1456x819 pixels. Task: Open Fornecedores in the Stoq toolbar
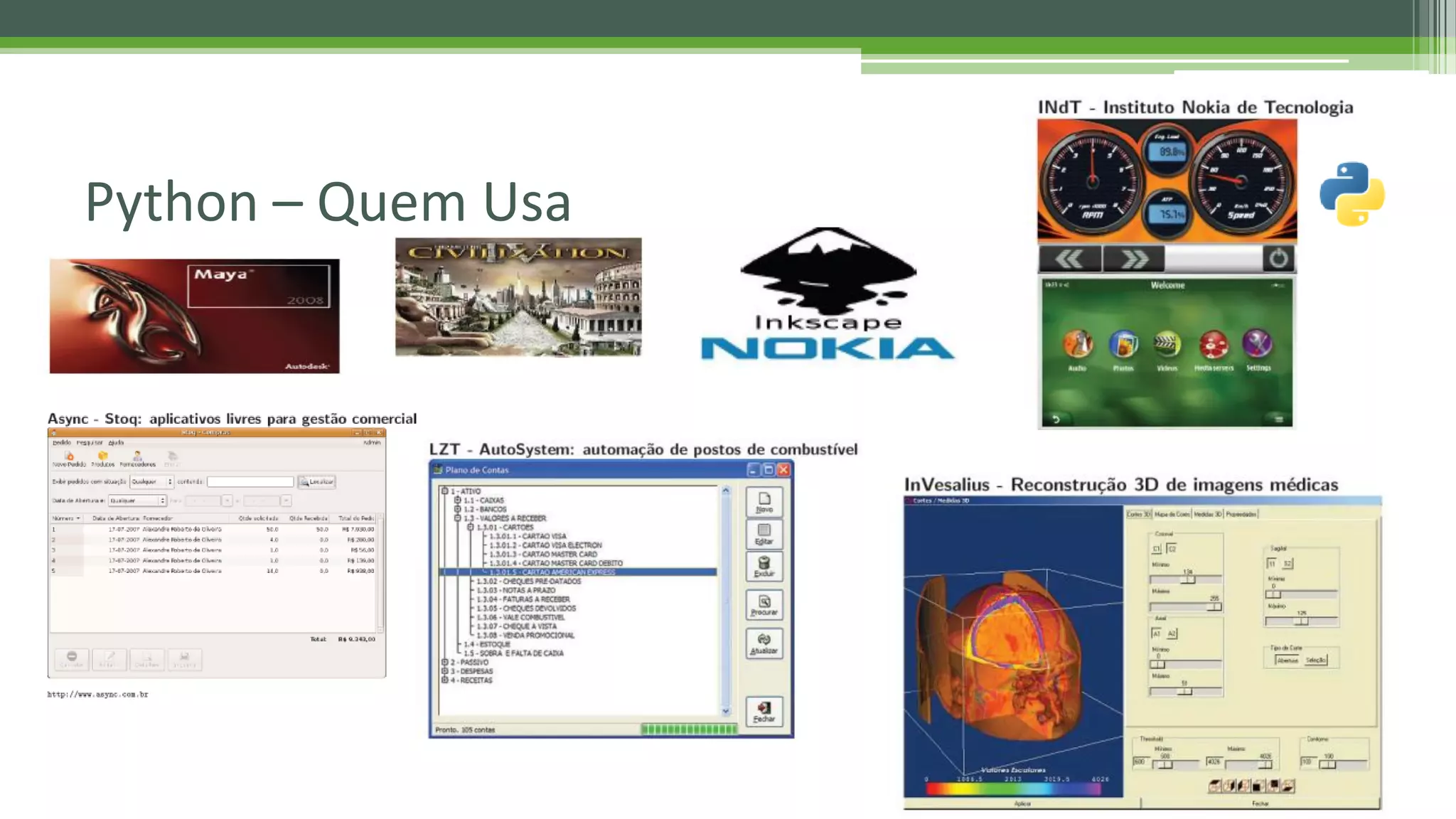click(137, 459)
